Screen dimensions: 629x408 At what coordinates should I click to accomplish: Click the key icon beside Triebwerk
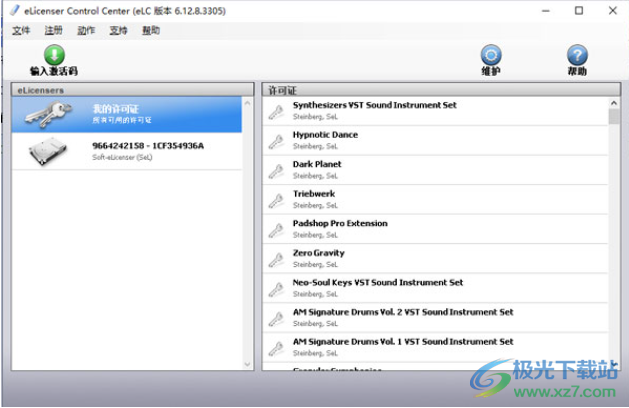pyautogui.click(x=276, y=200)
